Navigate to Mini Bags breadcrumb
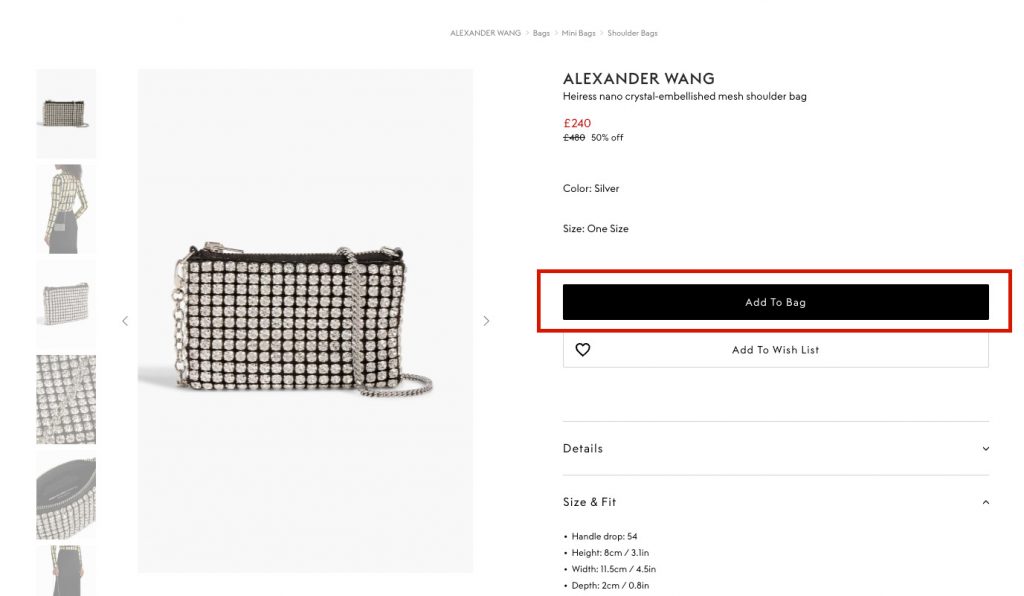The image size is (1024, 596). tap(578, 33)
